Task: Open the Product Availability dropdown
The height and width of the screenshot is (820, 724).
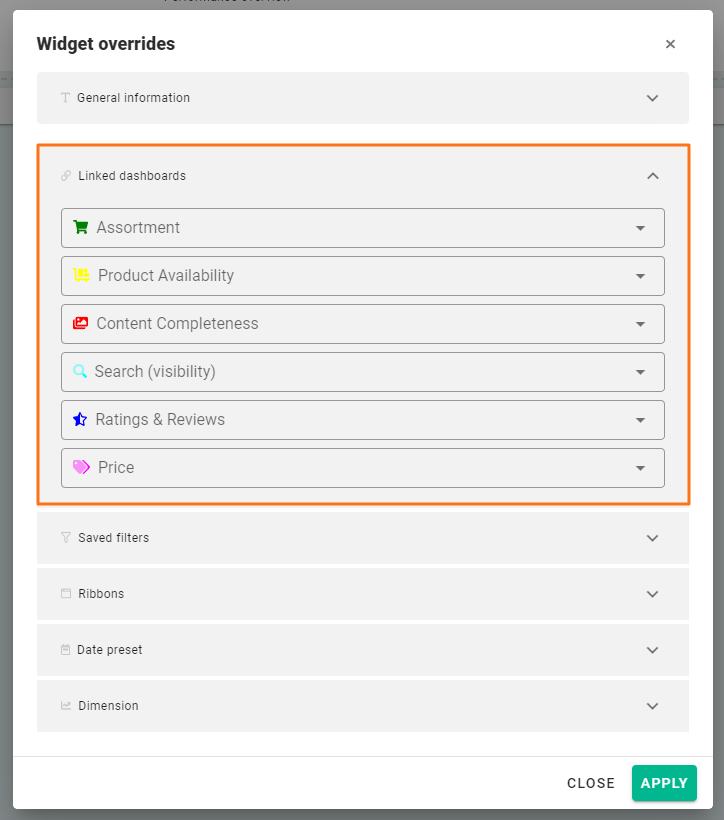Action: [640, 276]
